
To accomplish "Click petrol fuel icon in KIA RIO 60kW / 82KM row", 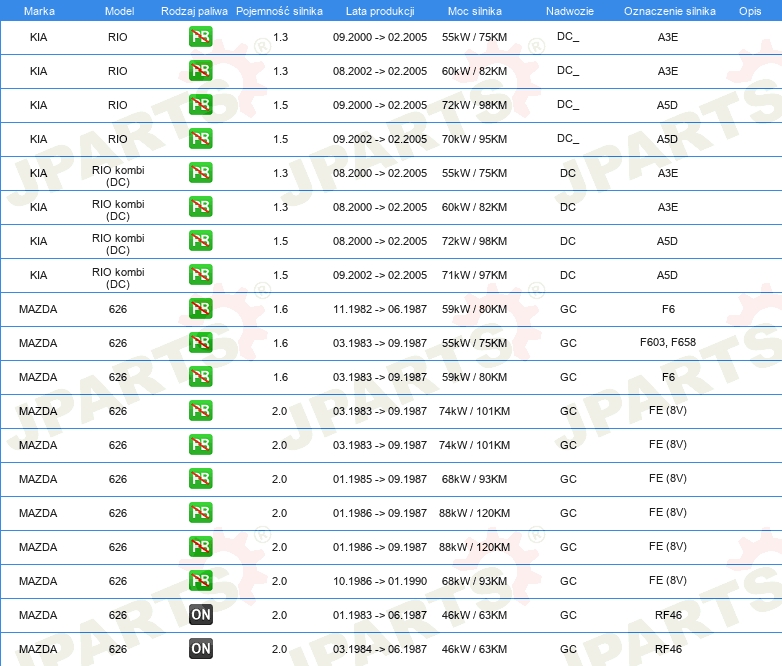I will (200, 71).
